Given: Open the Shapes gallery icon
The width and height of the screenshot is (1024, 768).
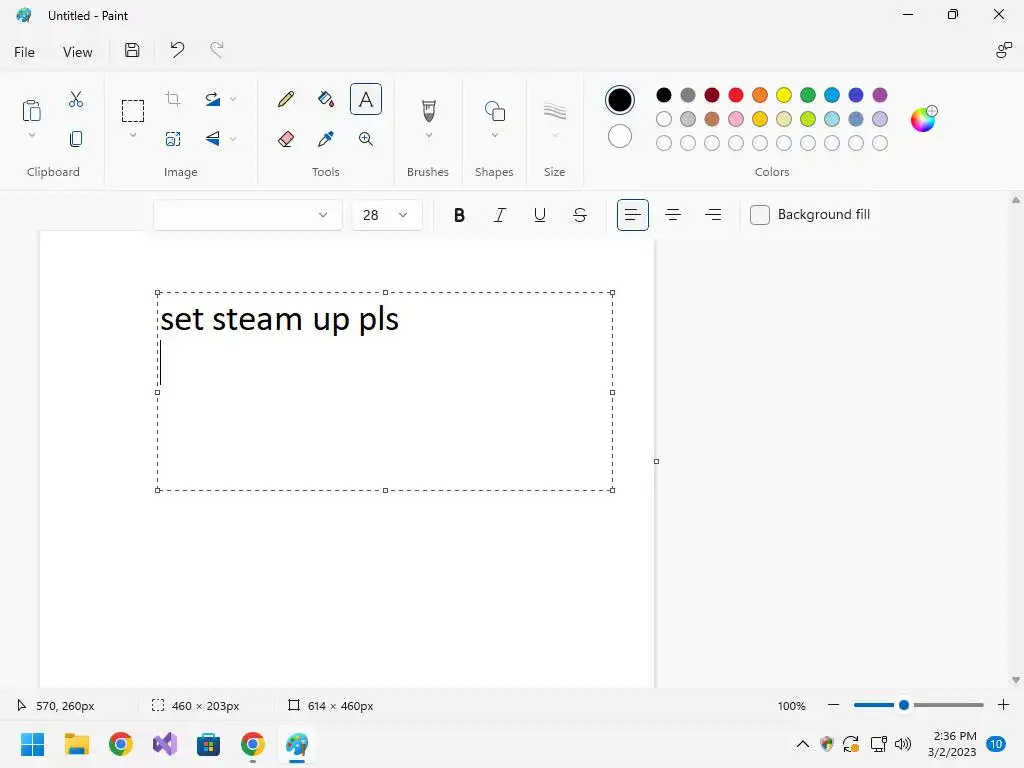Looking at the screenshot, I should pos(494,110).
